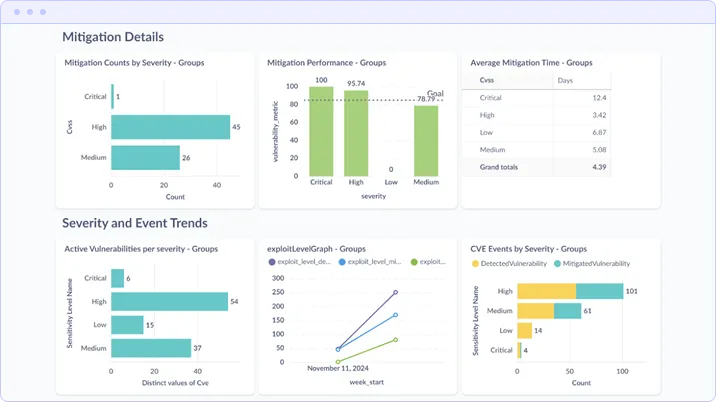Click the November 11, 2024 axis label

click(337, 368)
